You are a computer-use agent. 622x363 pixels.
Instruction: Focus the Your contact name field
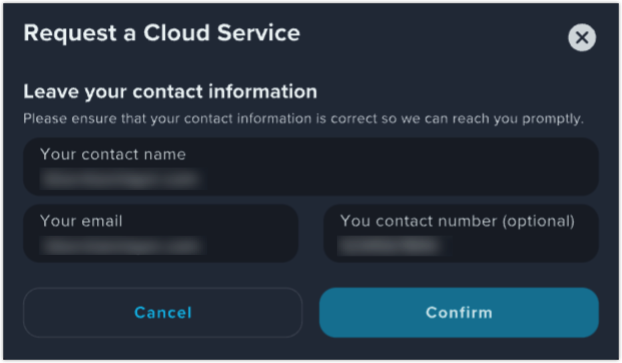coord(311,166)
